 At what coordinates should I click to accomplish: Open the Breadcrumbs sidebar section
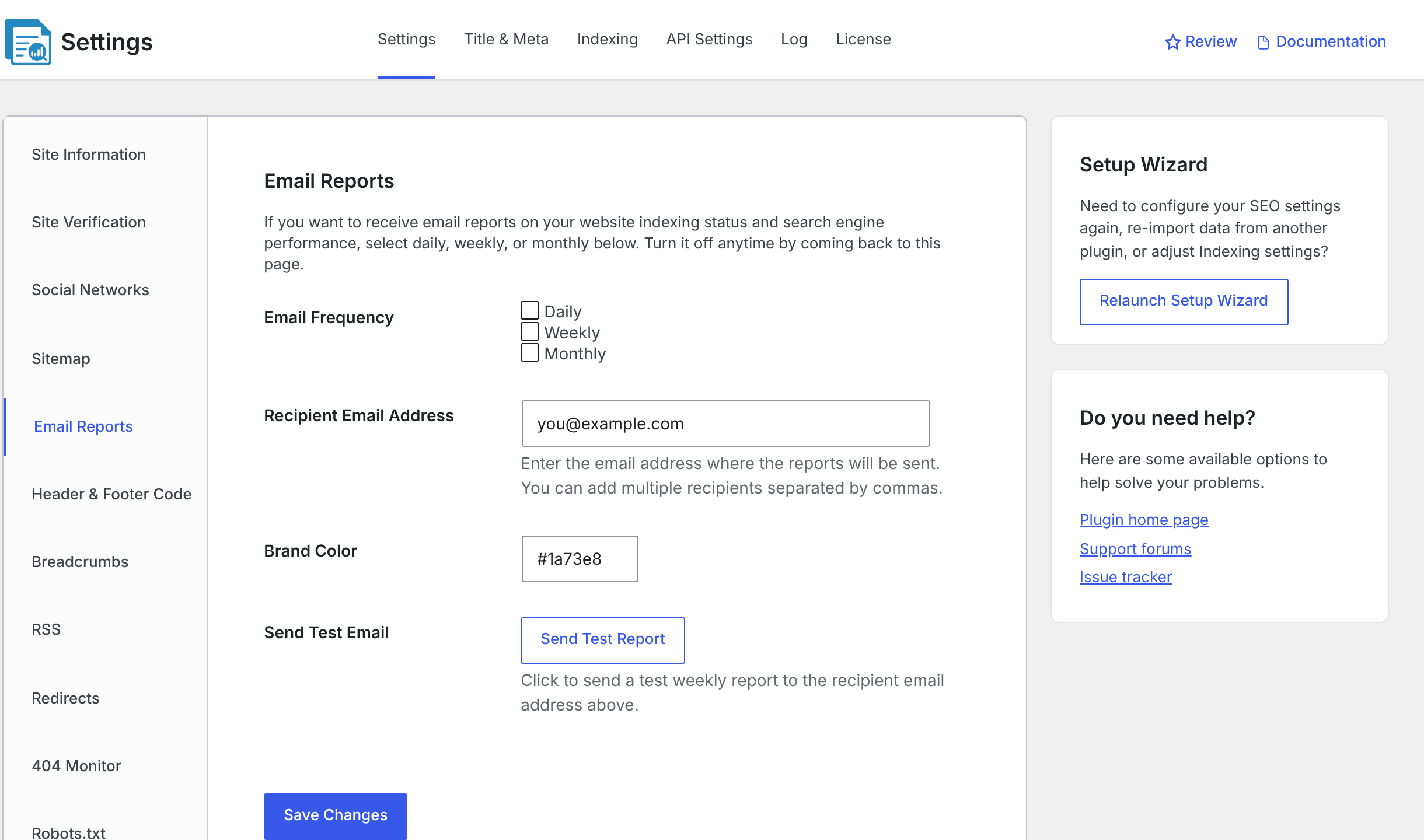click(80, 562)
